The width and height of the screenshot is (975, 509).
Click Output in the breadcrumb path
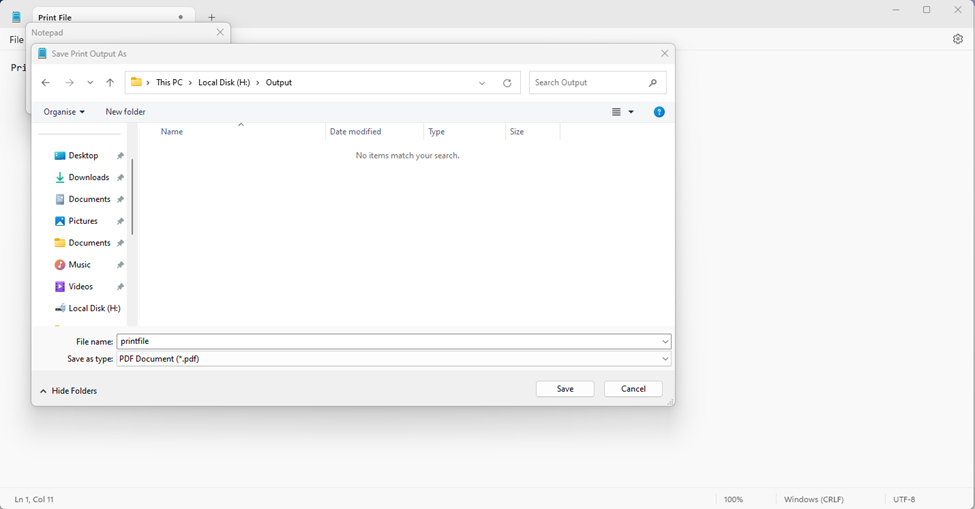point(279,83)
